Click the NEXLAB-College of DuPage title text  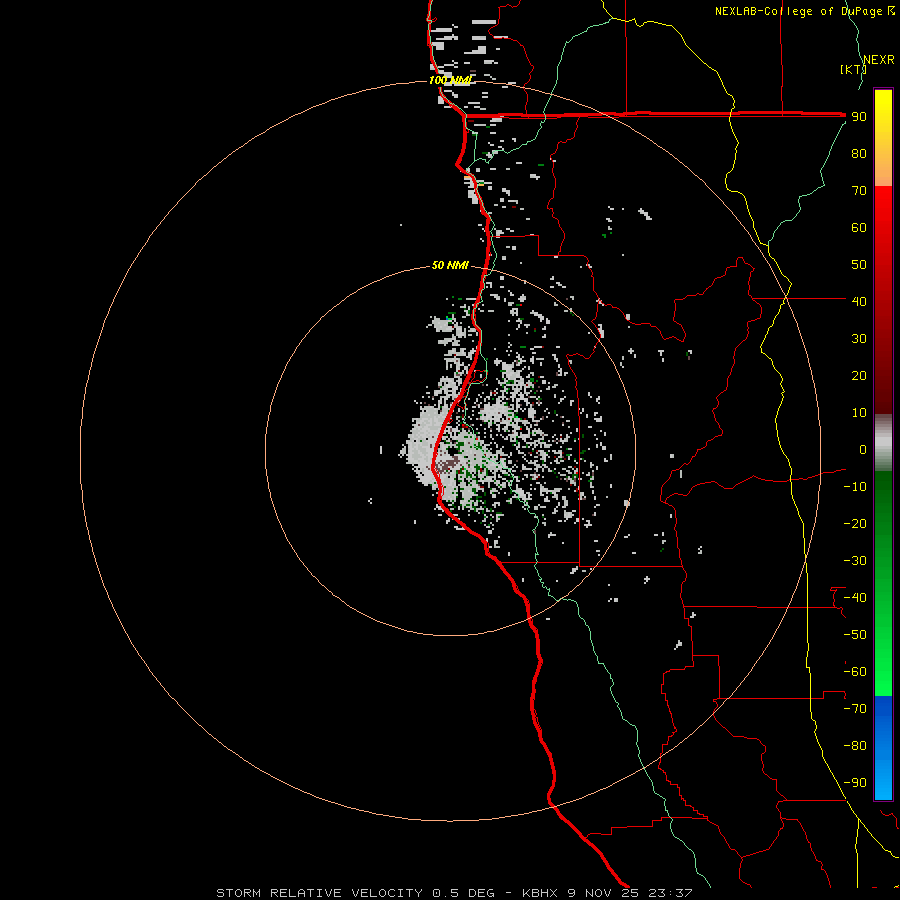804,11
